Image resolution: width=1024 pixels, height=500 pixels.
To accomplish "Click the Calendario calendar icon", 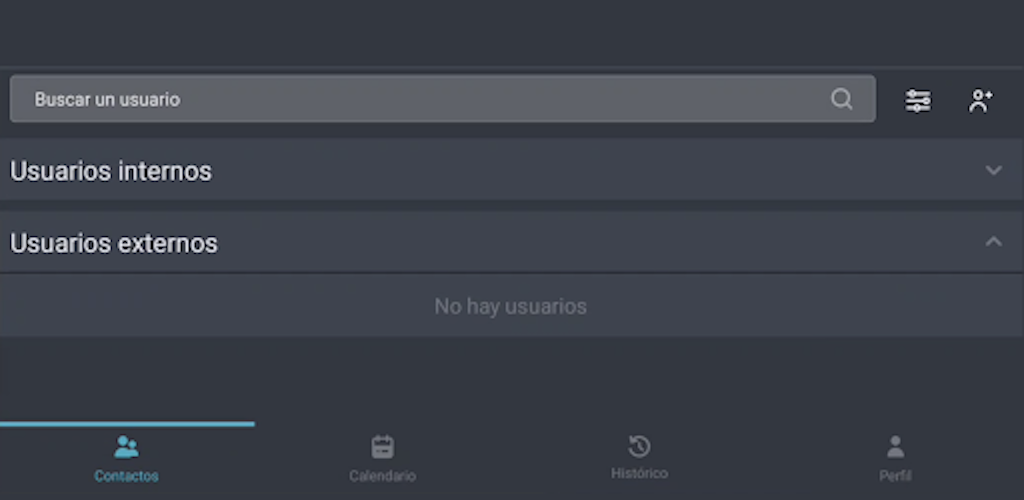I will [x=383, y=447].
